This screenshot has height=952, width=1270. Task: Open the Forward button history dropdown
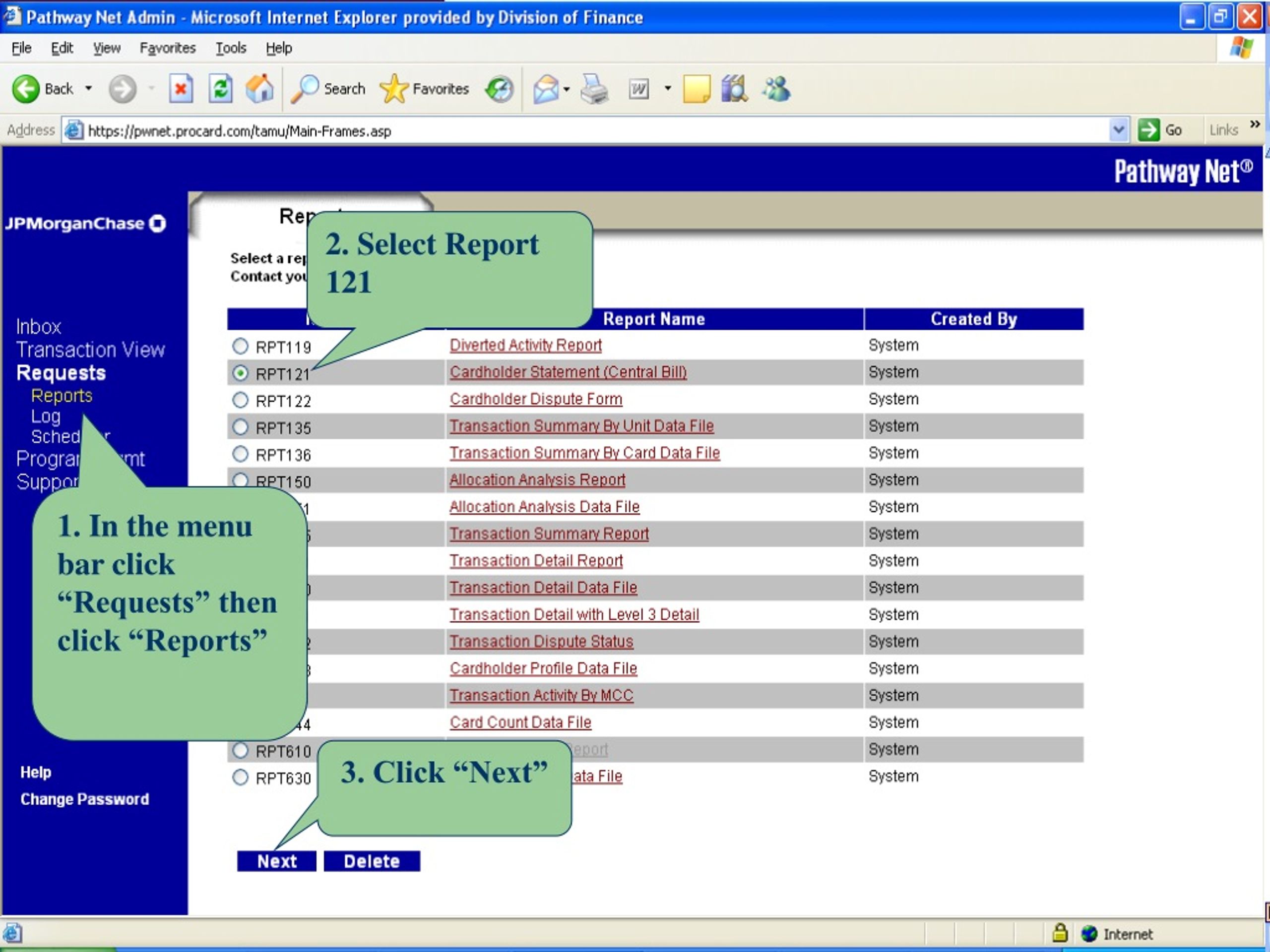pyautogui.click(x=152, y=88)
